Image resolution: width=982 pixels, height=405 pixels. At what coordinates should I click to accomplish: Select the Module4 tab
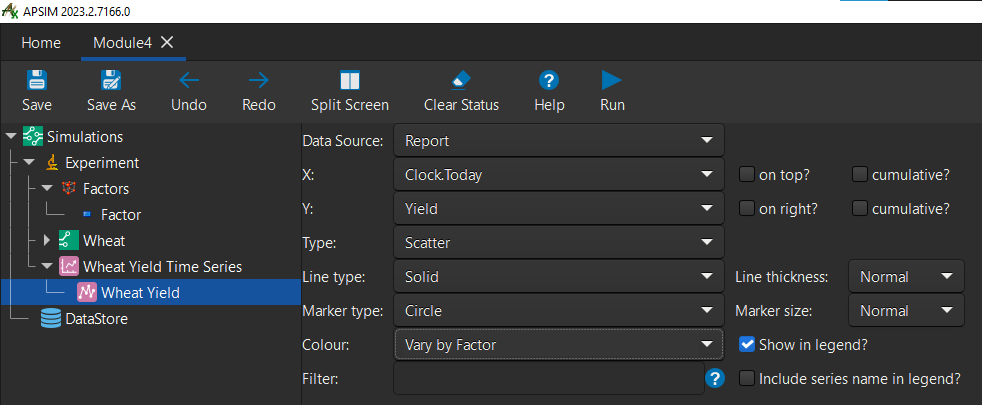coord(122,43)
